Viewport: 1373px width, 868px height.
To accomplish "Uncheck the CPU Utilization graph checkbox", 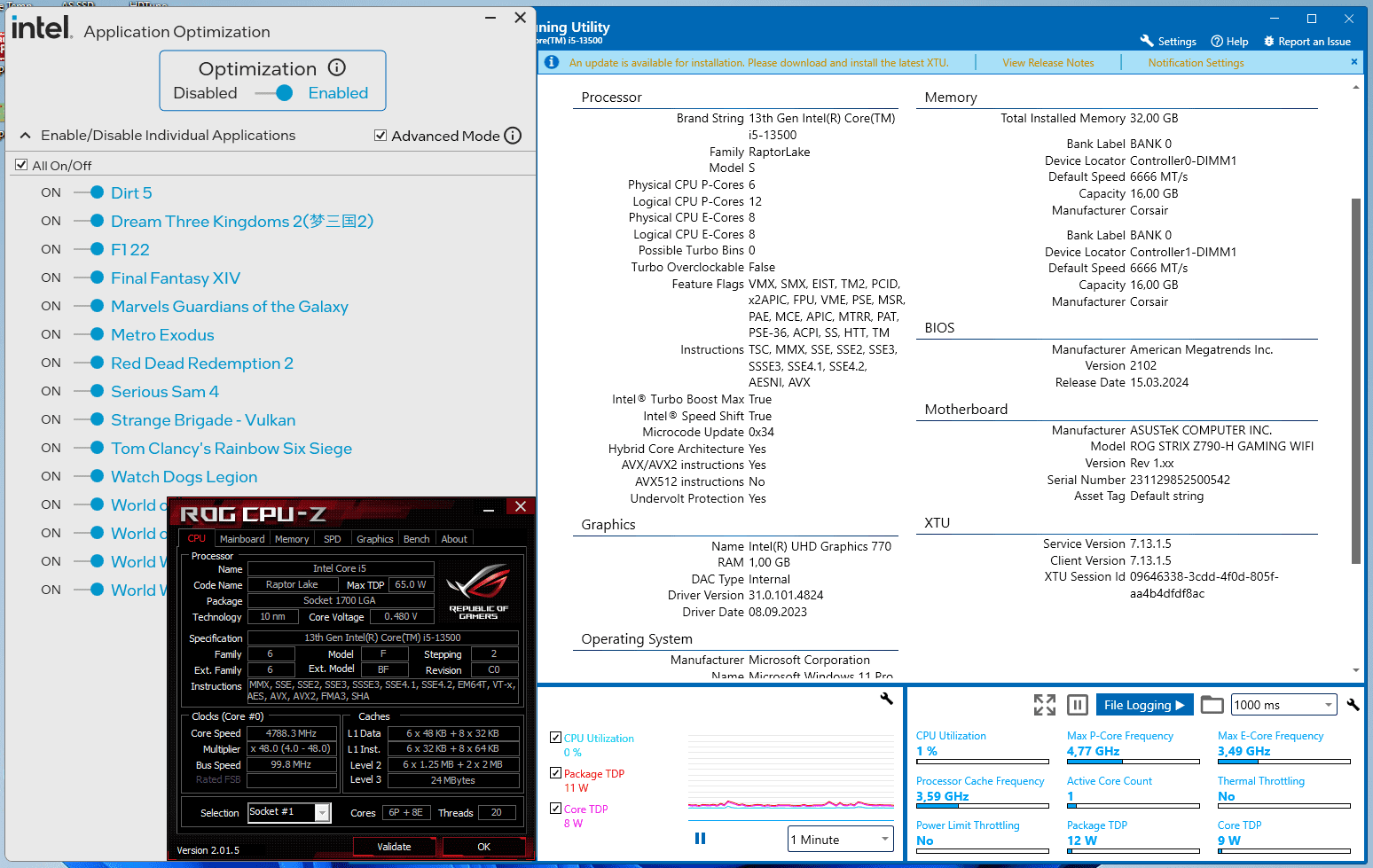I will coord(555,738).
